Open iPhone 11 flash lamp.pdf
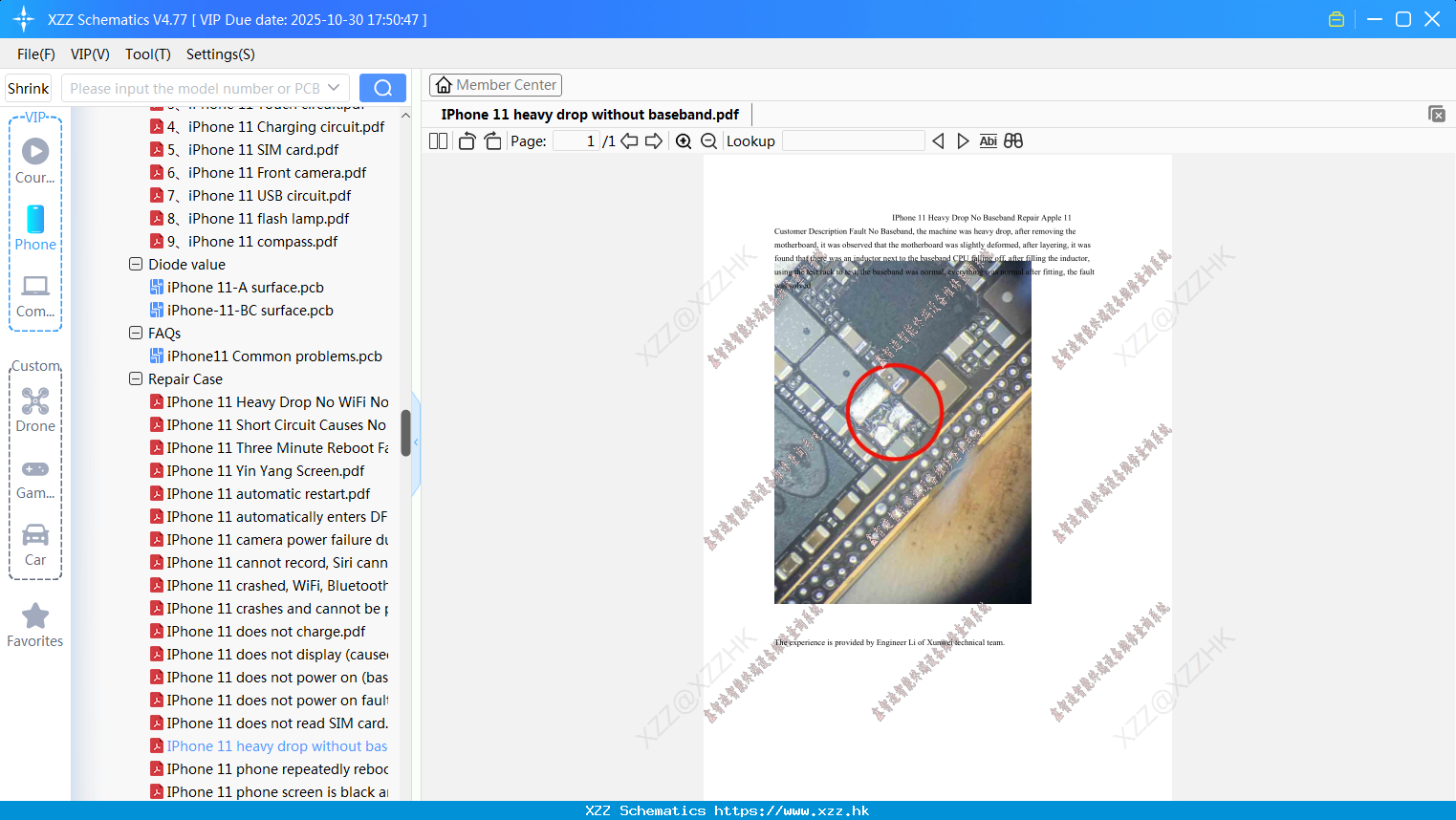1456x820 pixels. coord(250,218)
